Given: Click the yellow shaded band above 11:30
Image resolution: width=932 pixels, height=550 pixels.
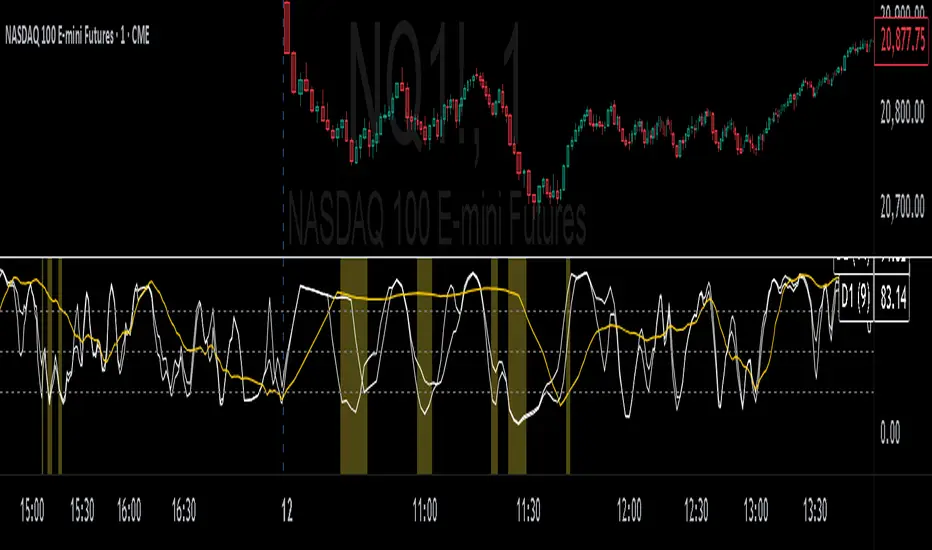Looking at the screenshot, I should point(517,366).
